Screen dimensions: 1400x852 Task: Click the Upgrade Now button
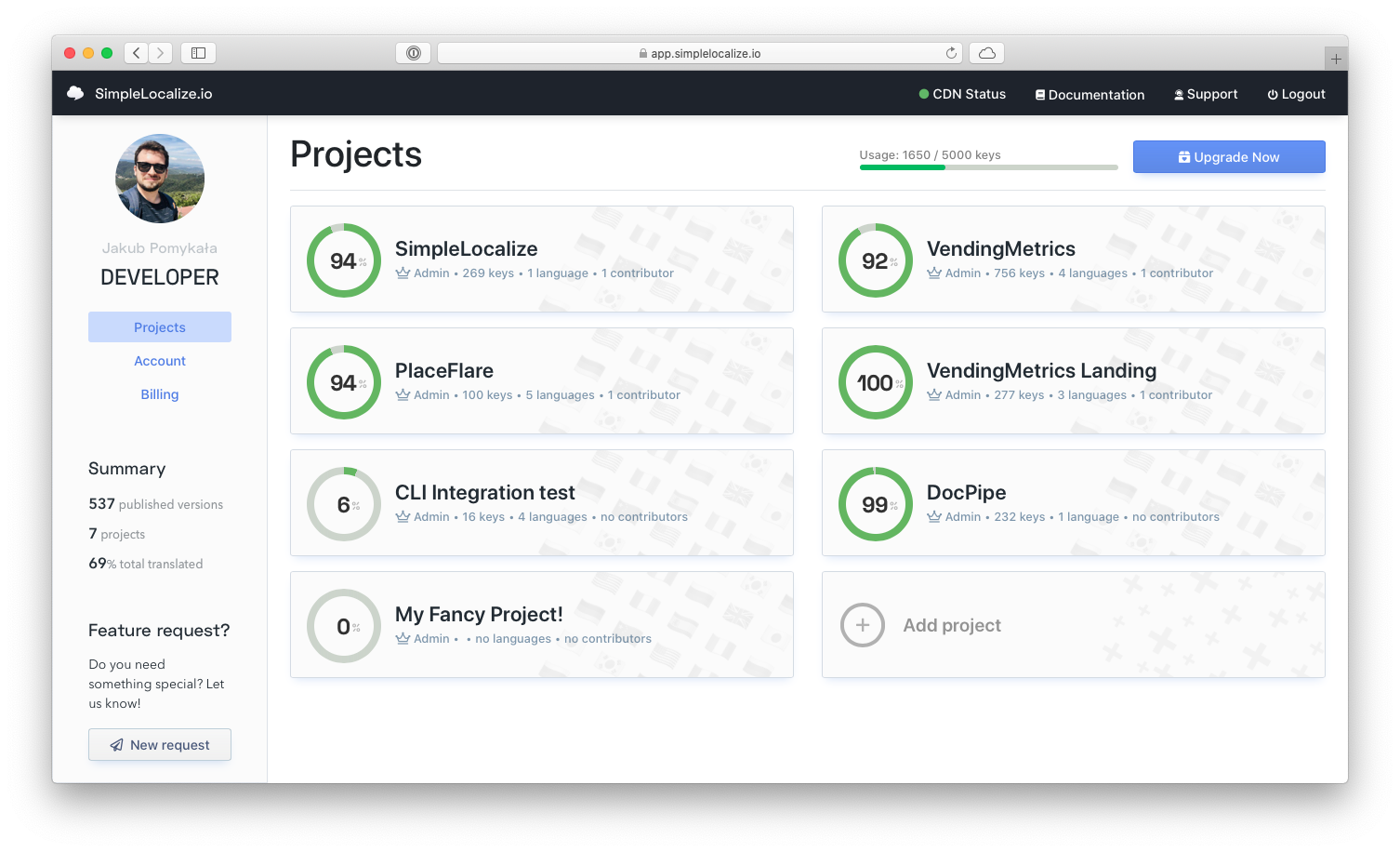(x=1229, y=157)
